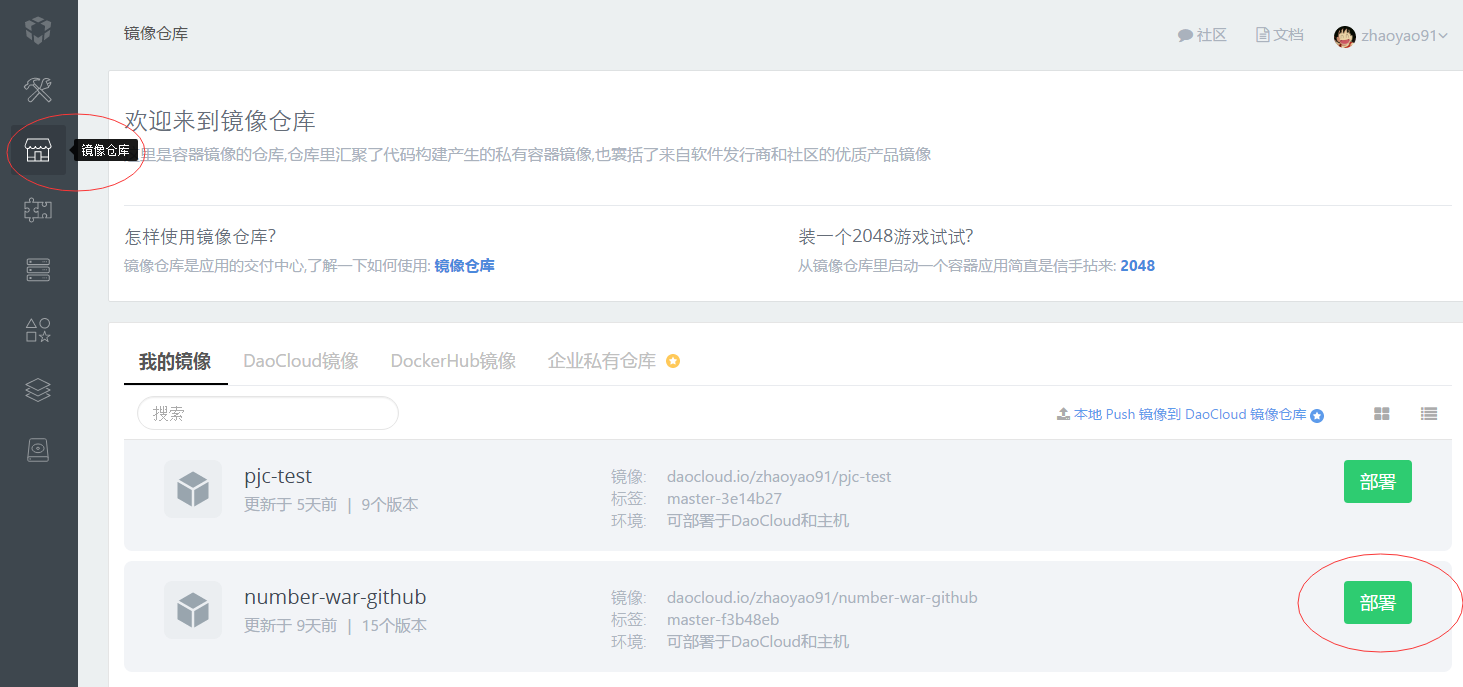This screenshot has height=687, width=1463.
Task: Open the server stack sidebar icon
Action: point(38,270)
